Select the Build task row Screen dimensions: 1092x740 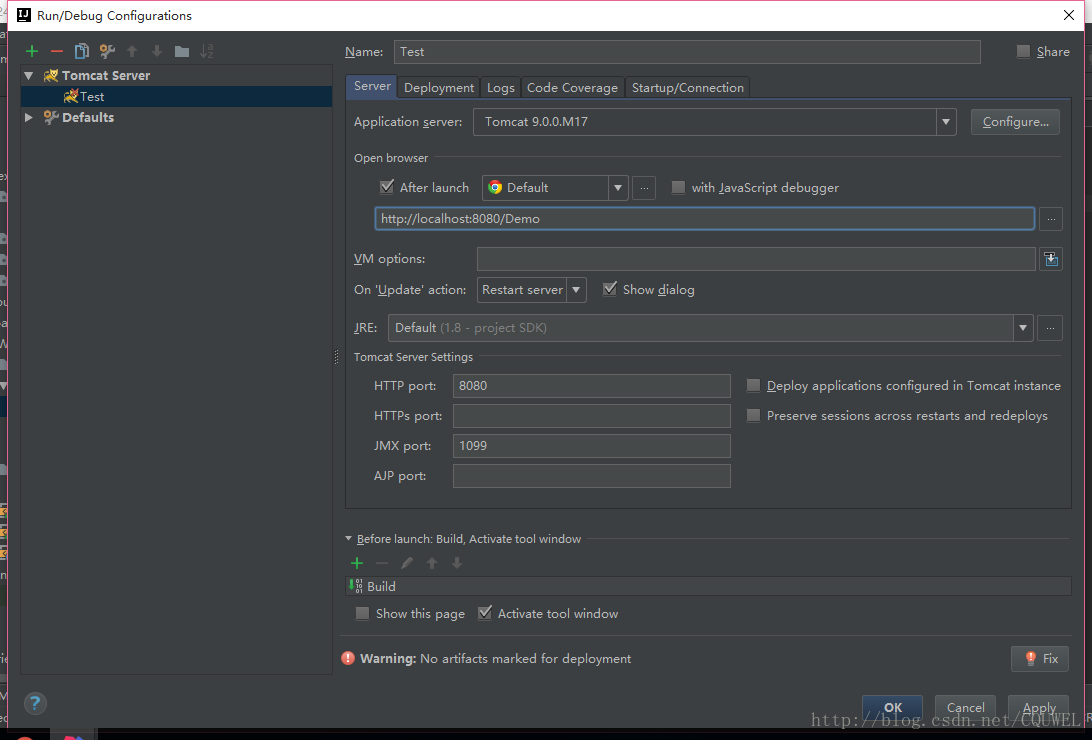click(x=708, y=586)
